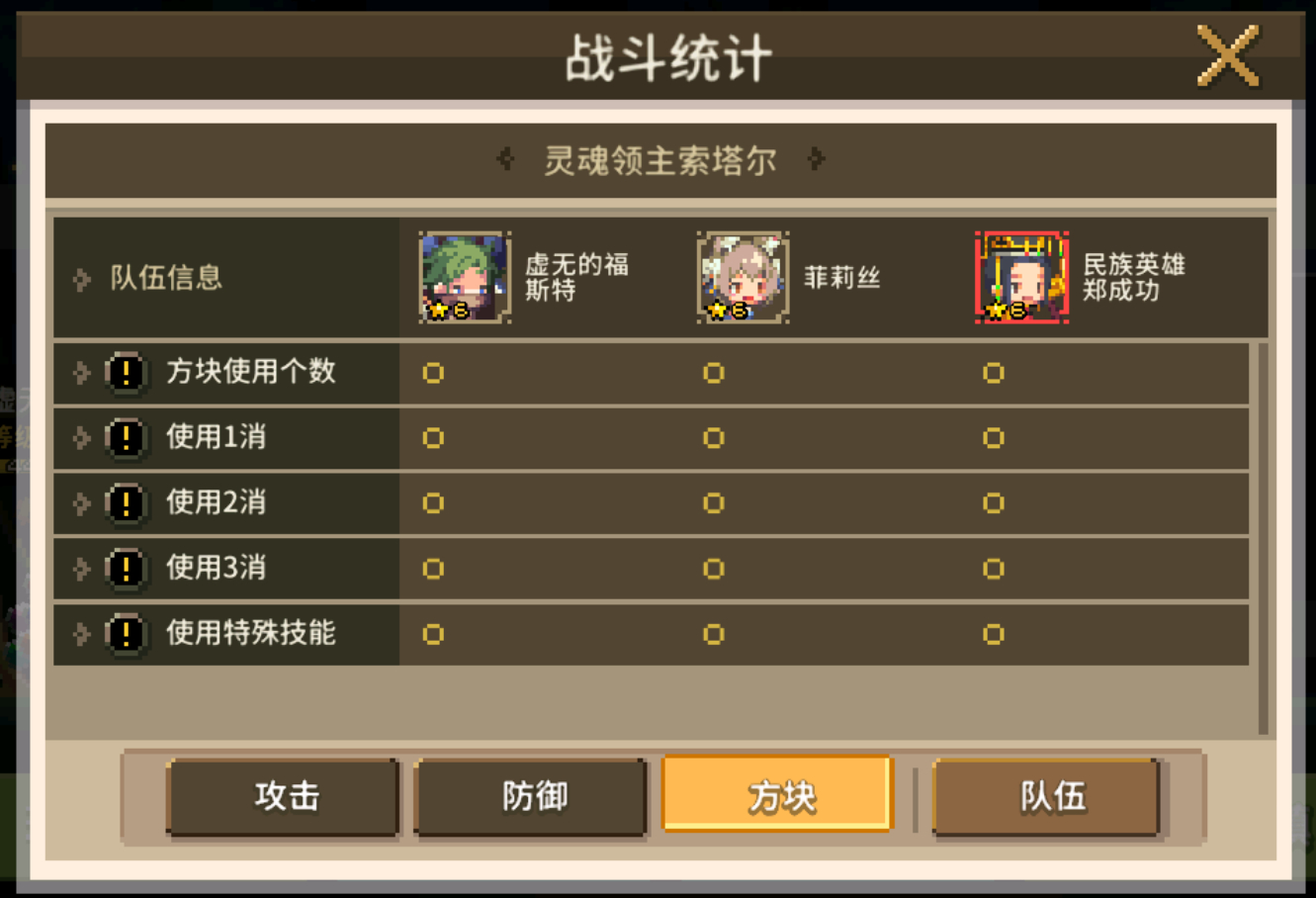Click the info icon beside 方块使用个数
This screenshot has width=1316, height=898.
tap(126, 373)
